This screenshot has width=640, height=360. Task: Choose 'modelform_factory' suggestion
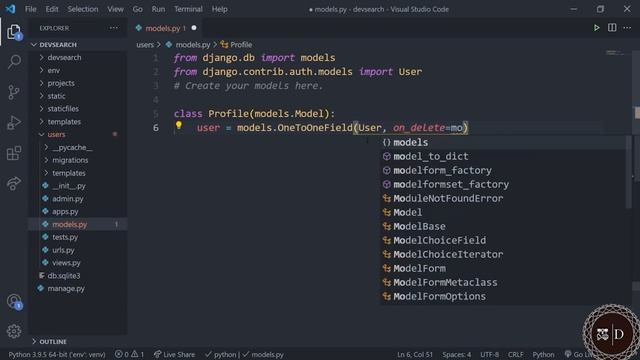tap(503, 170)
